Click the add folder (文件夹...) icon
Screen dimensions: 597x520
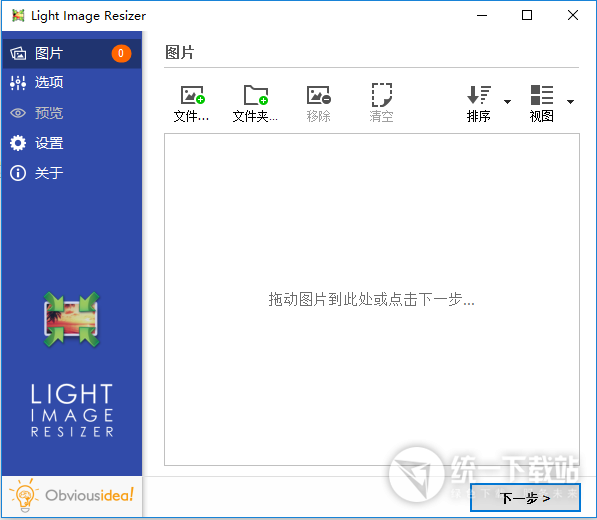click(x=255, y=95)
